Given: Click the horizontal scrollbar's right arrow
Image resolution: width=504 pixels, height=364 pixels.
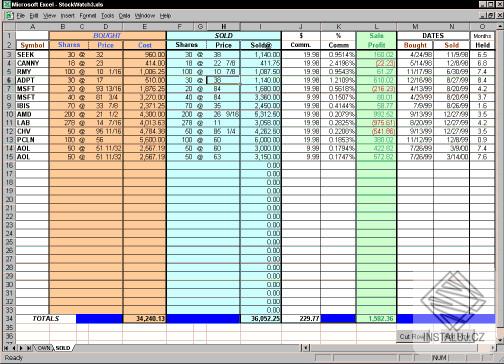Looking at the screenshot, I should click(x=493, y=348).
